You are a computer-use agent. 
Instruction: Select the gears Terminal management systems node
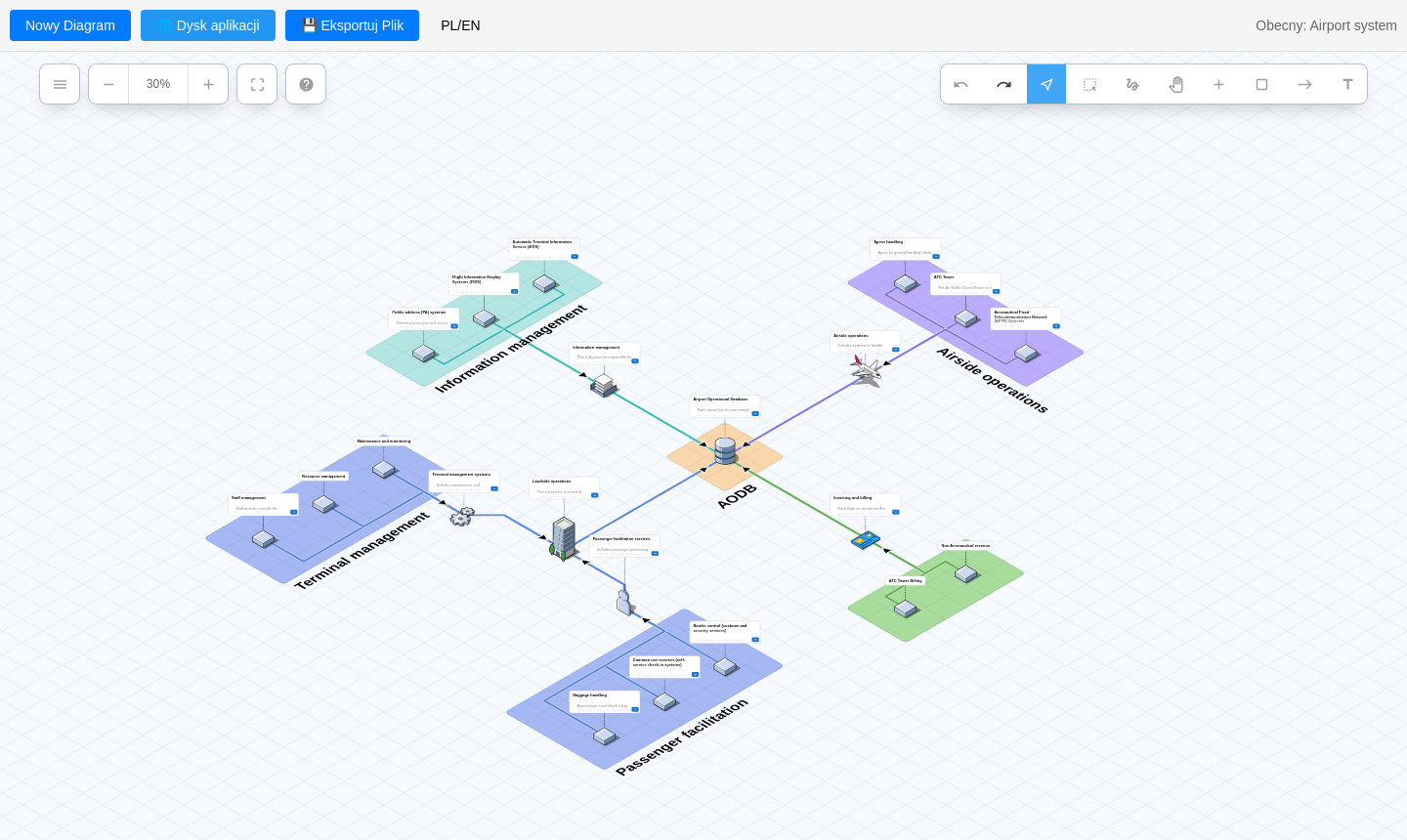461,516
